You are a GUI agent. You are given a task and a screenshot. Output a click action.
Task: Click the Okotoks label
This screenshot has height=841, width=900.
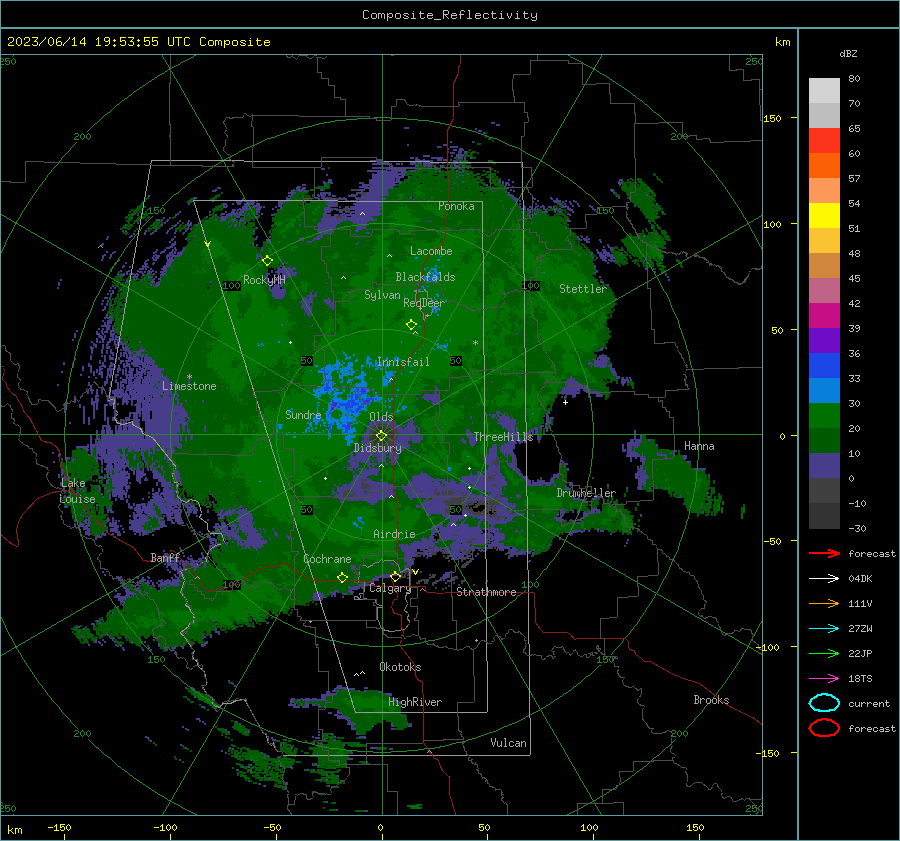(400, 667)
